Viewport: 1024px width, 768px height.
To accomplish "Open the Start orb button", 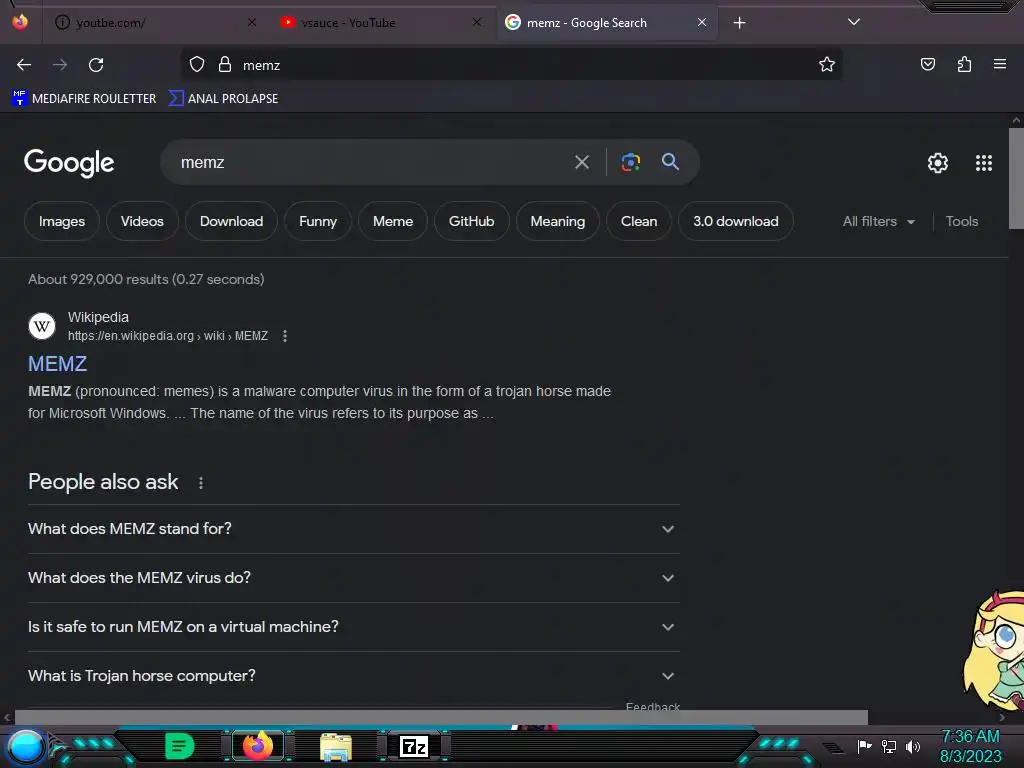I will pyautogui.click(x=26, y=746).
